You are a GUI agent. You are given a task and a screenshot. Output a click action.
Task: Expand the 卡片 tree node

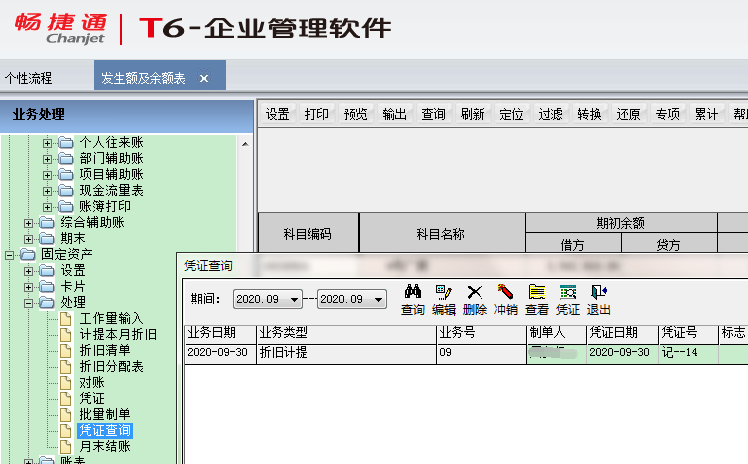pos(28,287)
